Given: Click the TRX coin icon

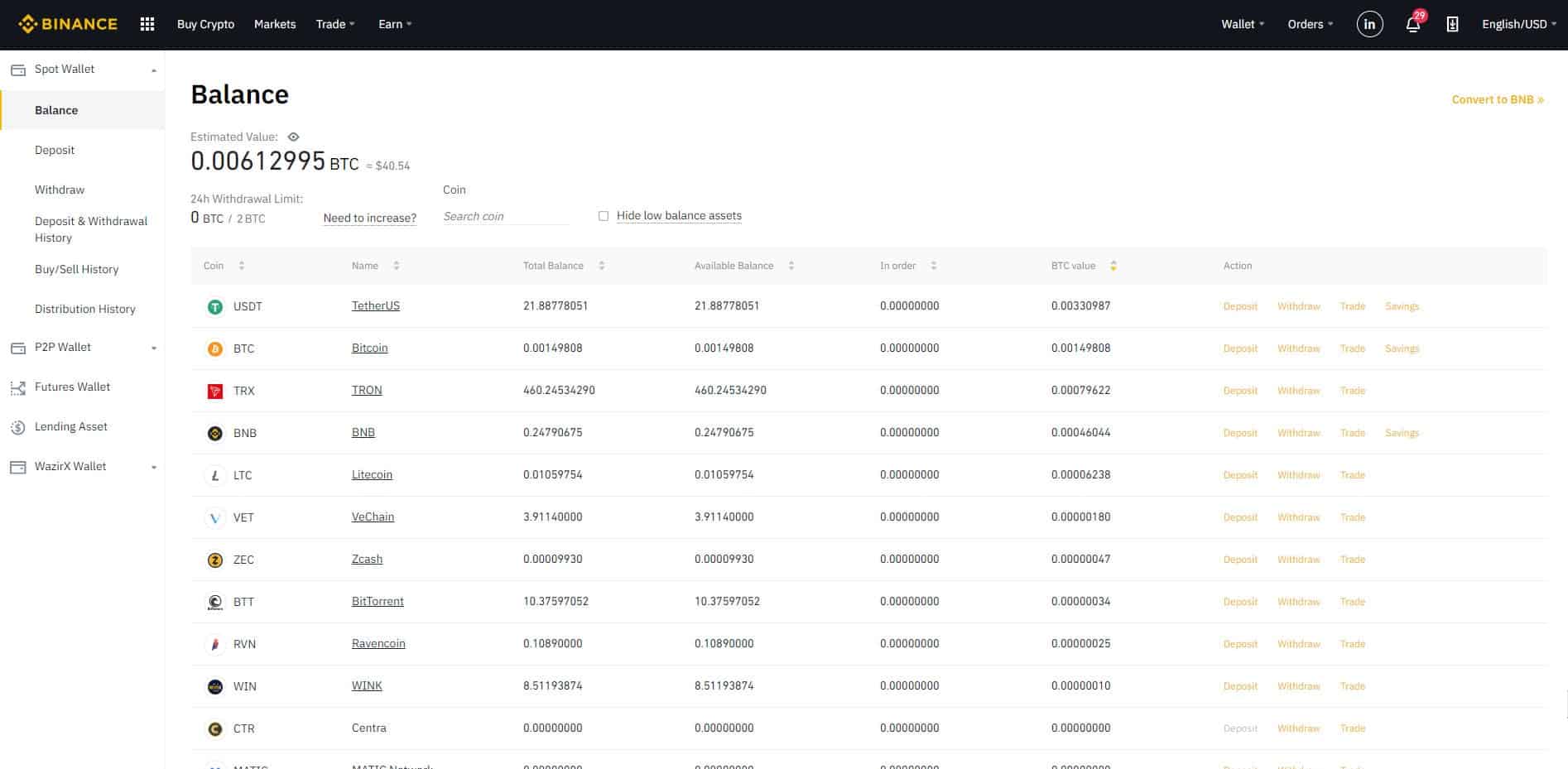Looking at the screenshot, I should coord(215,392).
